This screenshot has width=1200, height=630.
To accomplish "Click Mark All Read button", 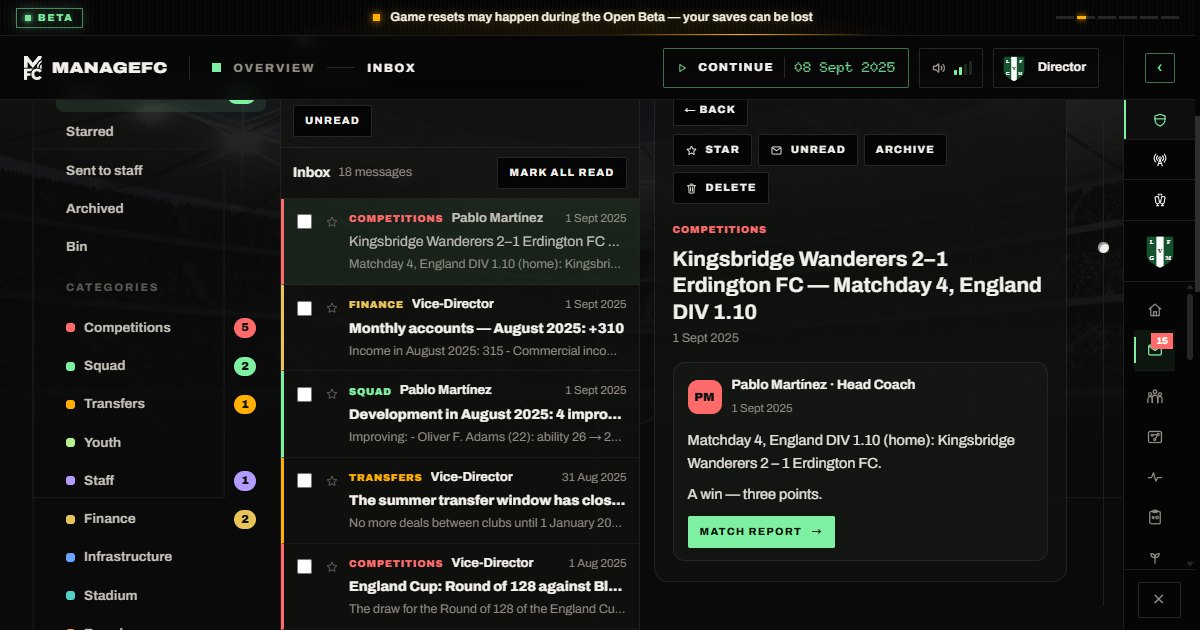I will click(562, 172).
